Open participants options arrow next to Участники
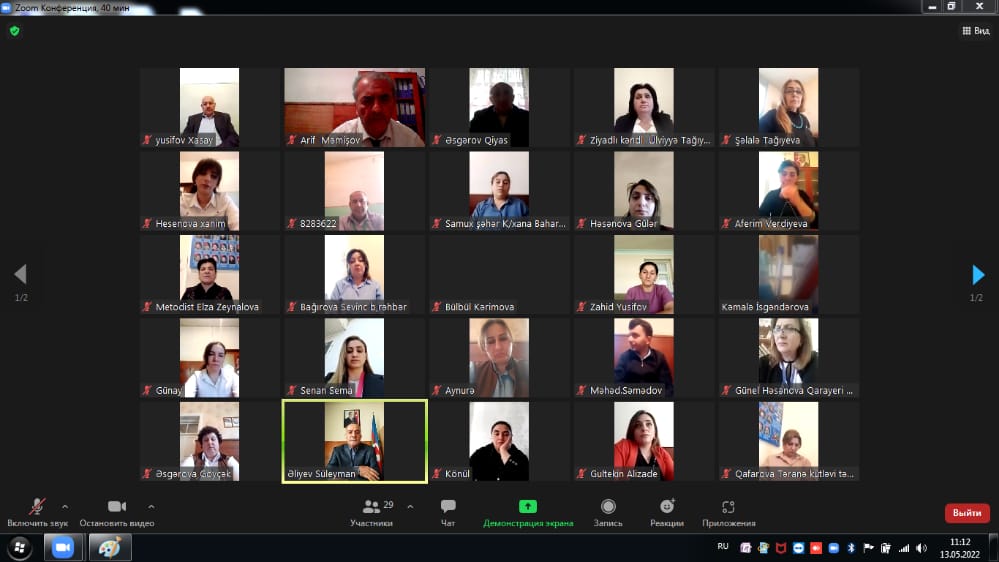 pyautogui.click(x=410, y=506)
